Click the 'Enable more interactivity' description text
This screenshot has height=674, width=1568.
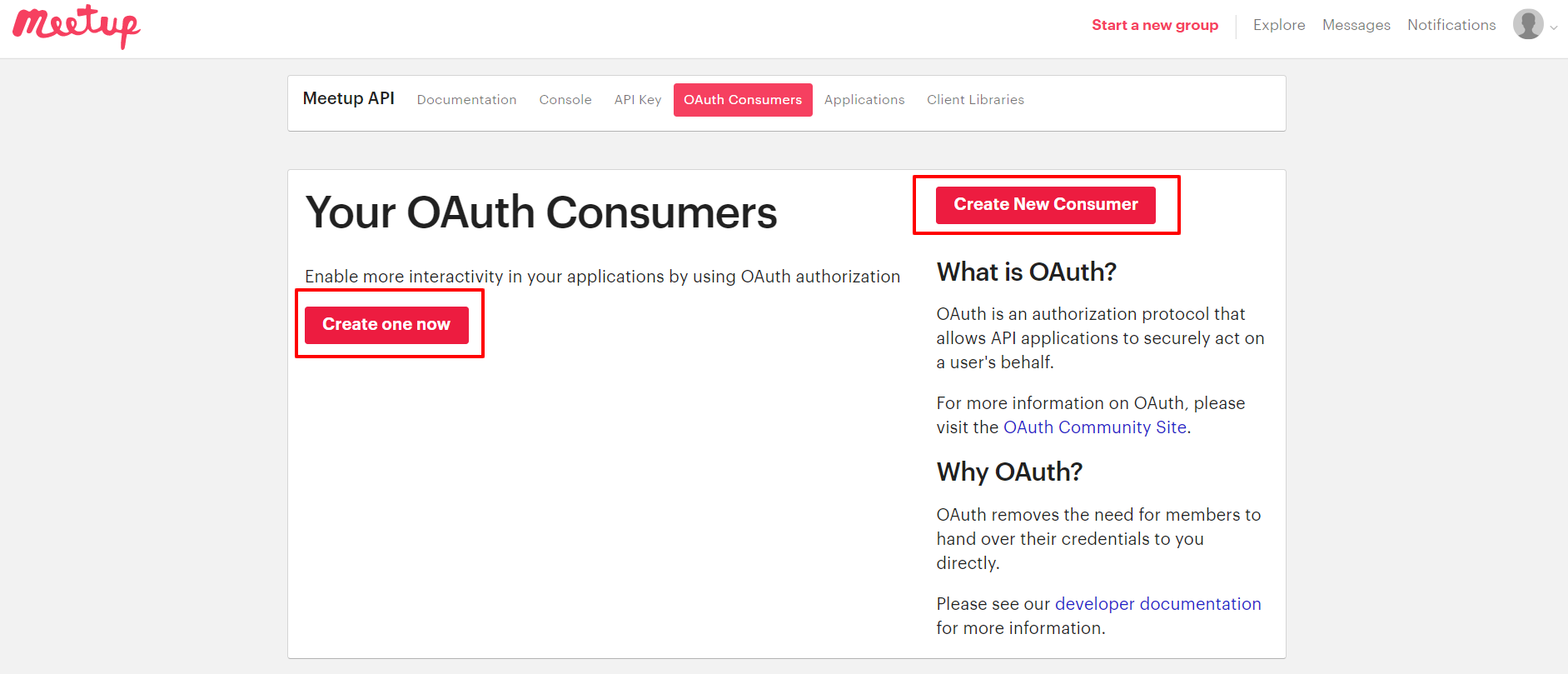[603, 277]
